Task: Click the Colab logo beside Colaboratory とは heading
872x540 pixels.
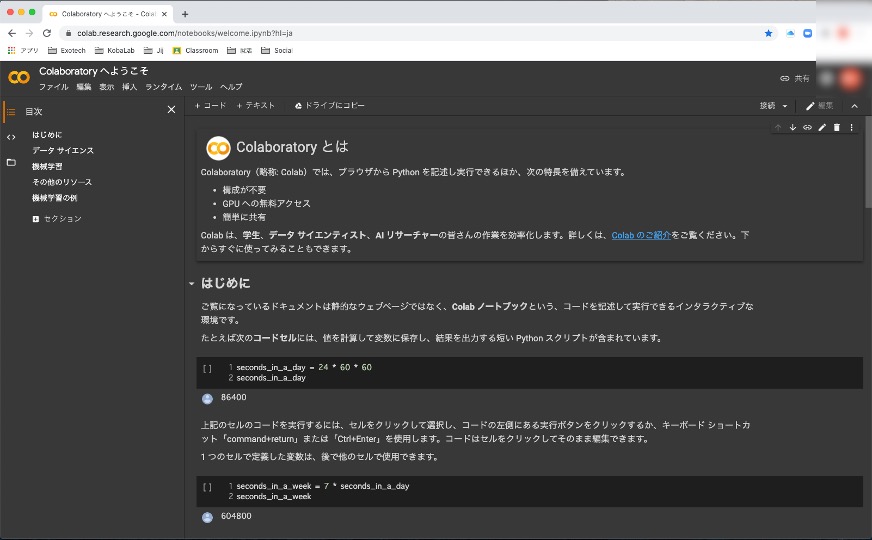Action: (x=218, y=148)
